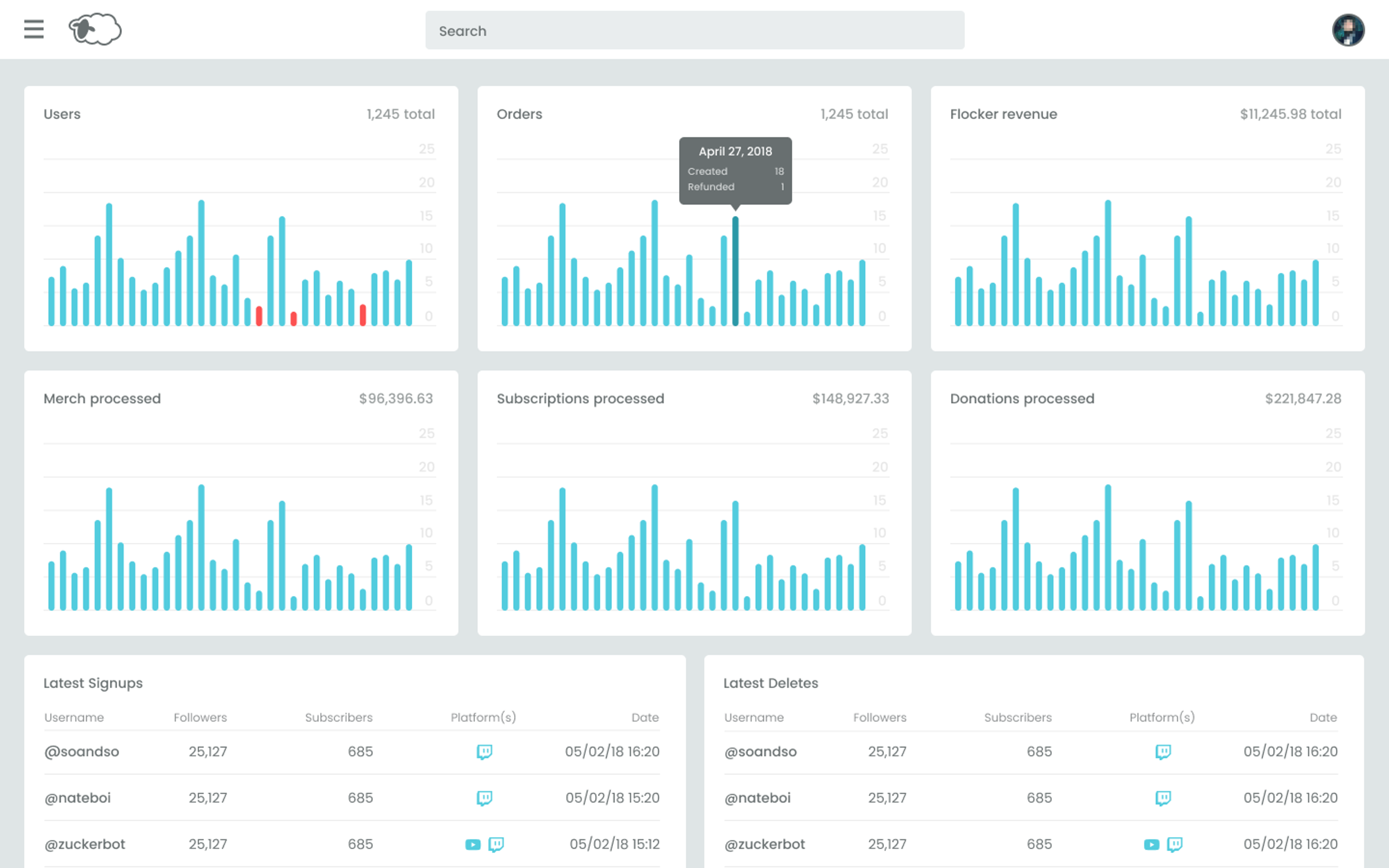Open @soandso in Latest Signups
This screenshot has width=1389, height=868.
[x=82, y=752]
